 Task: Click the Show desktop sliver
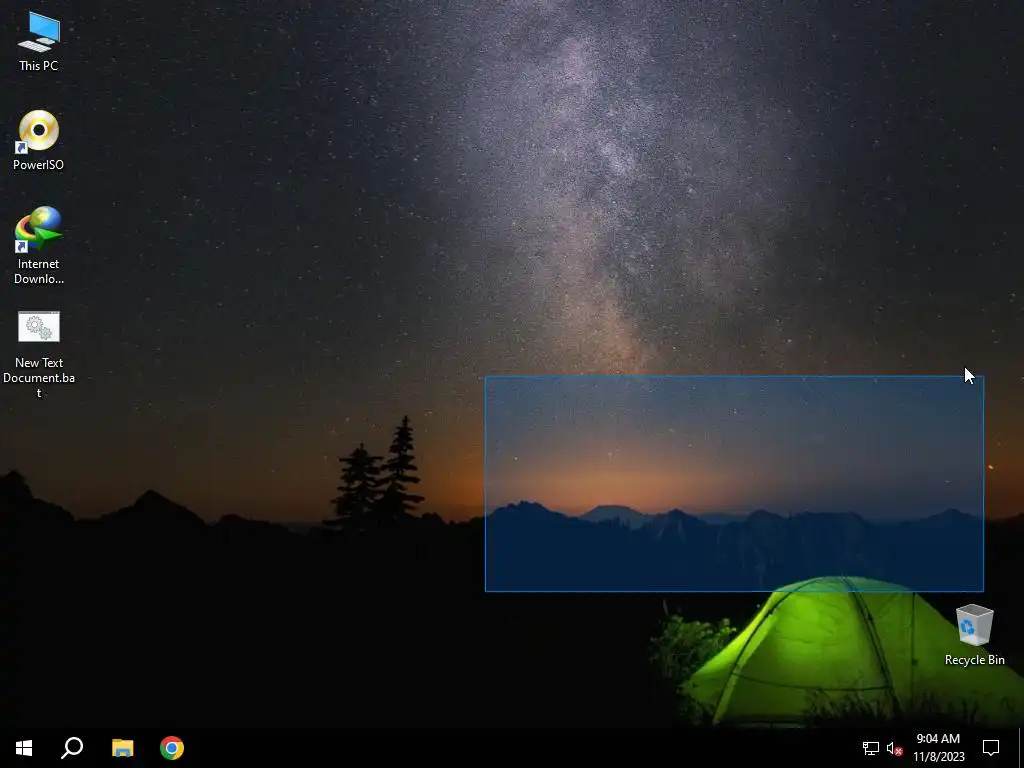tap(1021, 748)
